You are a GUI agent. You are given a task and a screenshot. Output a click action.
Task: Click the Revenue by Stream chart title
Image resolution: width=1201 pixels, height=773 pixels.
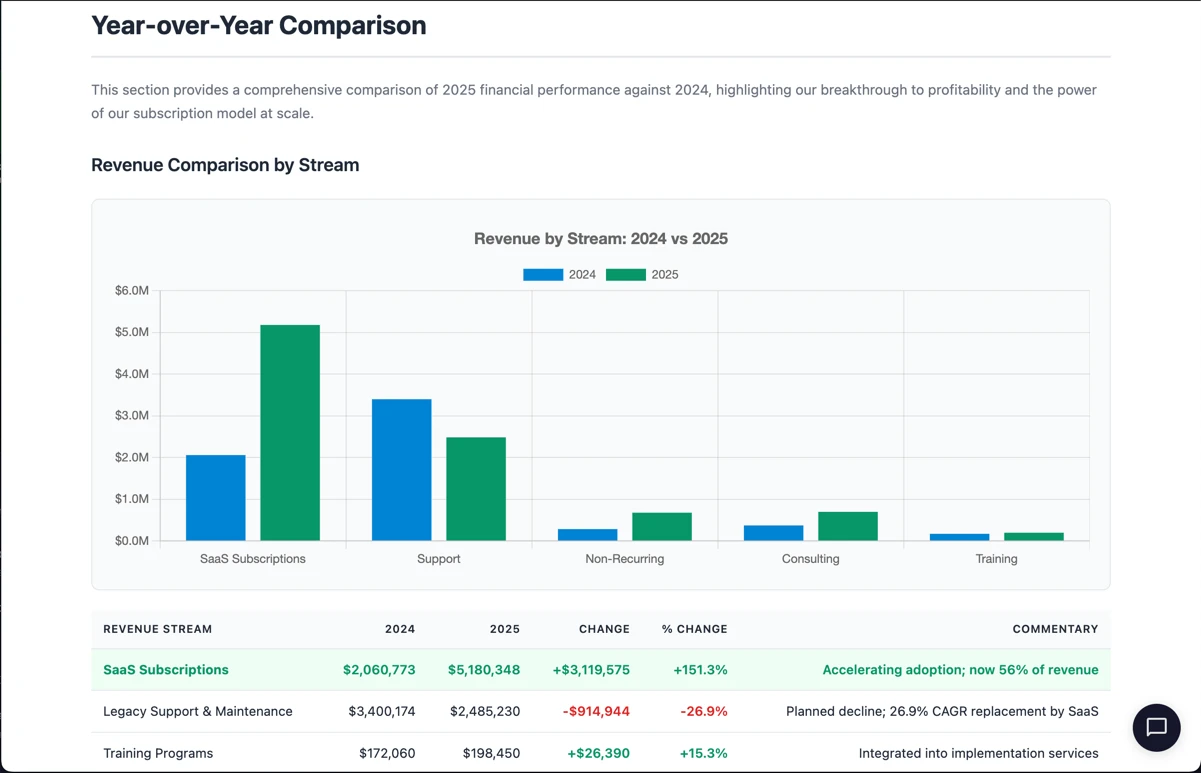600,239
